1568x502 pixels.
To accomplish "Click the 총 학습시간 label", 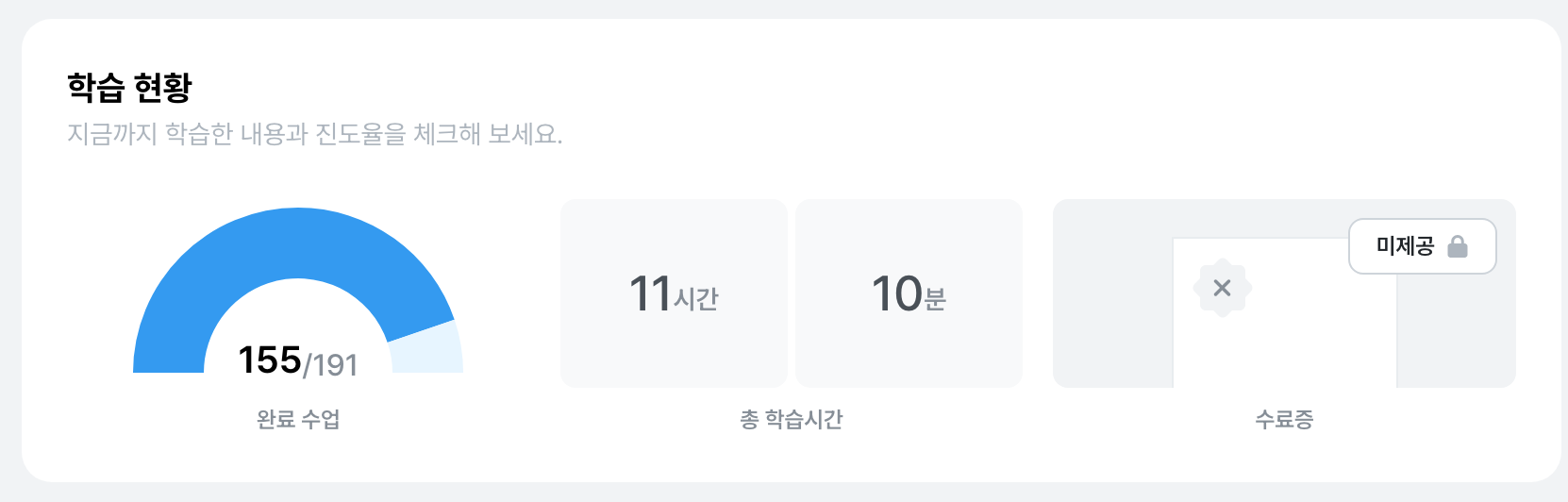I will pos(792,419).
